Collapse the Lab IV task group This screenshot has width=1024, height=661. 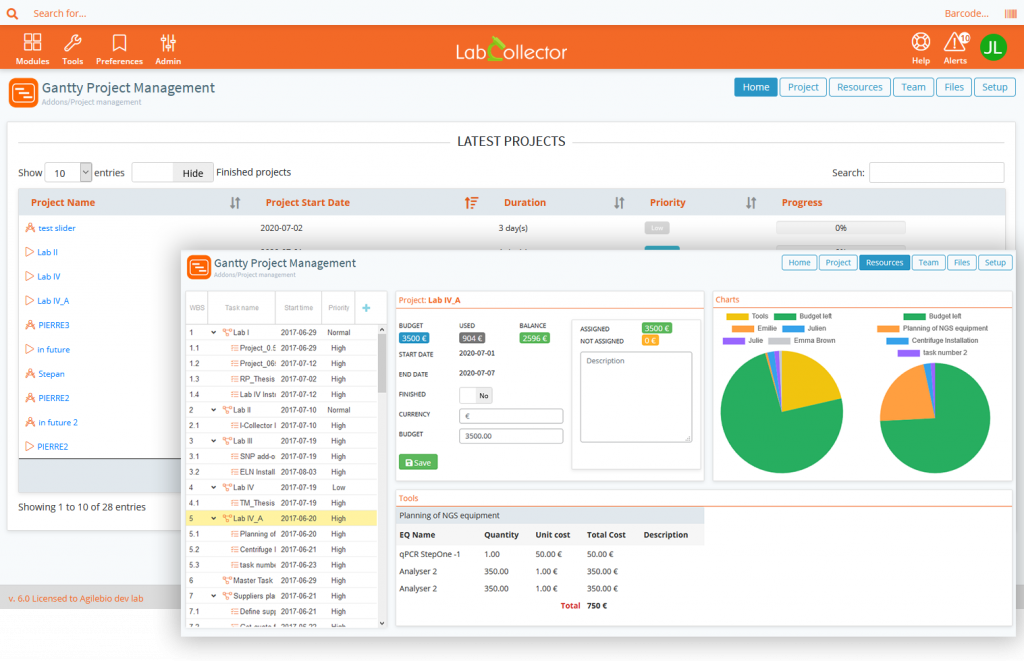pyautogui.click(x=213, y=487)
